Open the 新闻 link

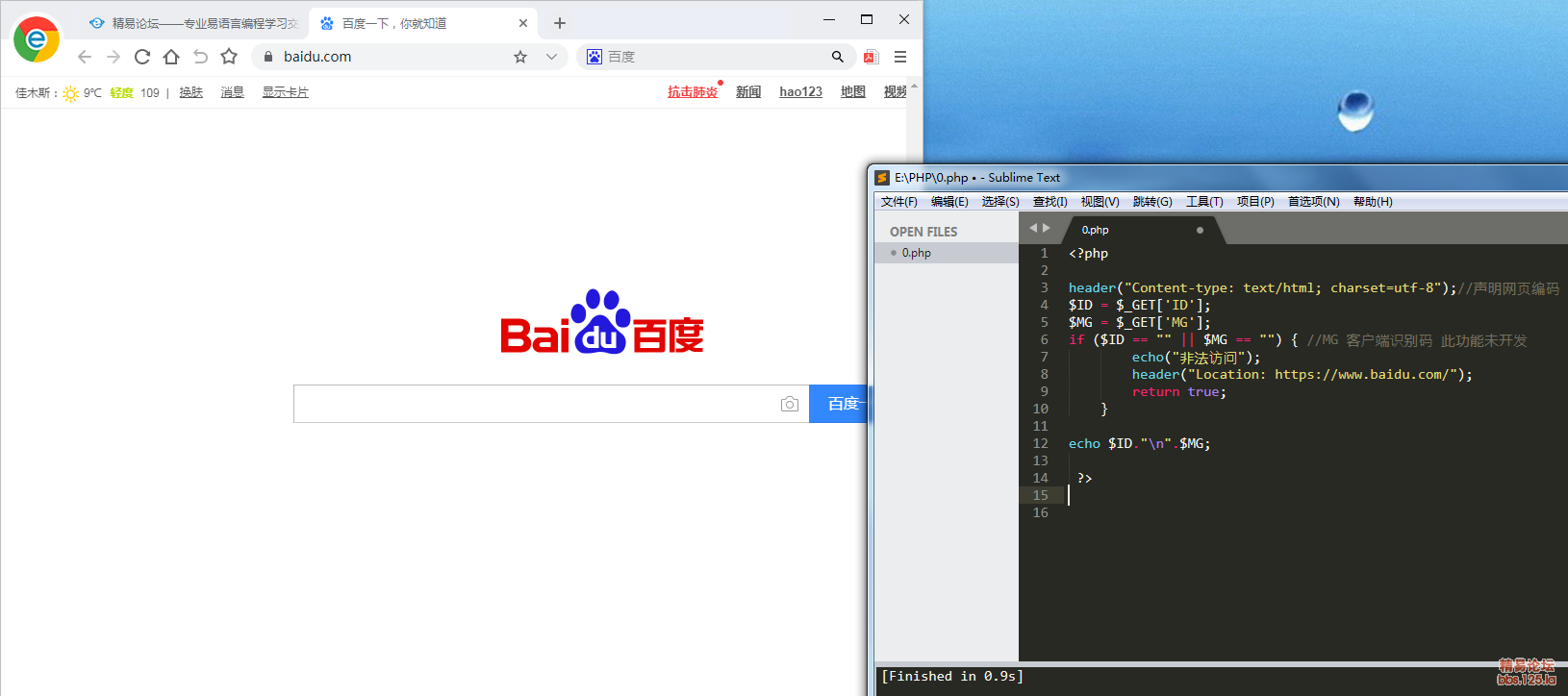coord(748,92)
